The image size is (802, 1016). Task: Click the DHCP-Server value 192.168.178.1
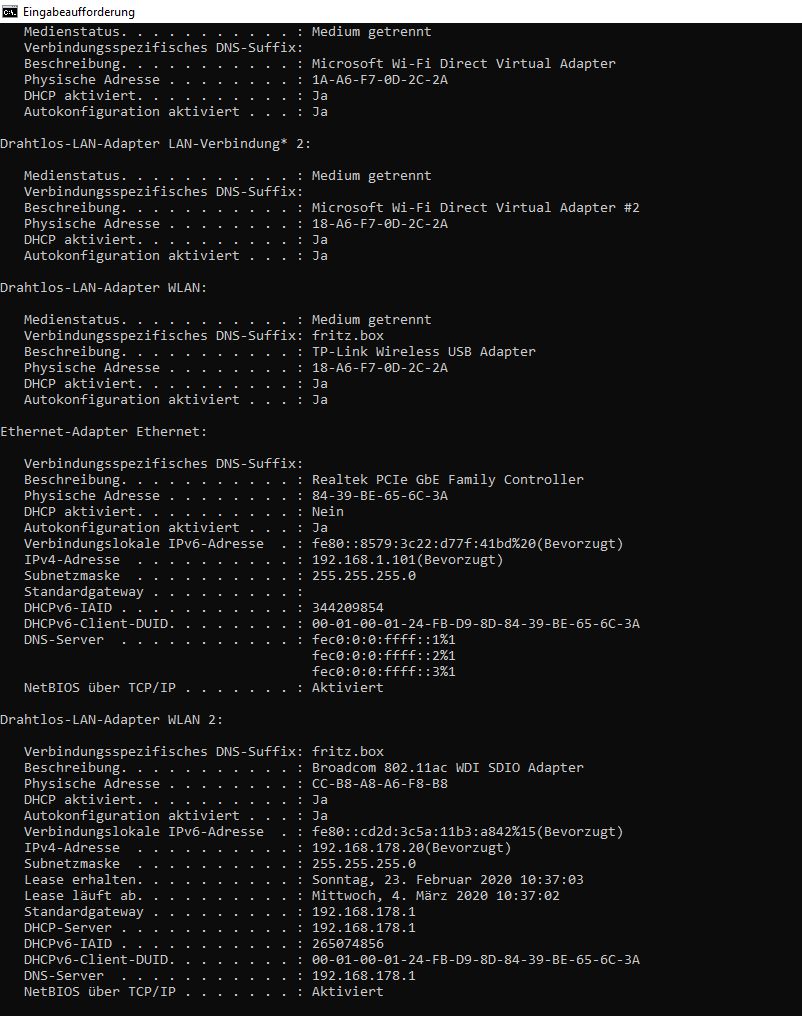click(x=363, y=928)
